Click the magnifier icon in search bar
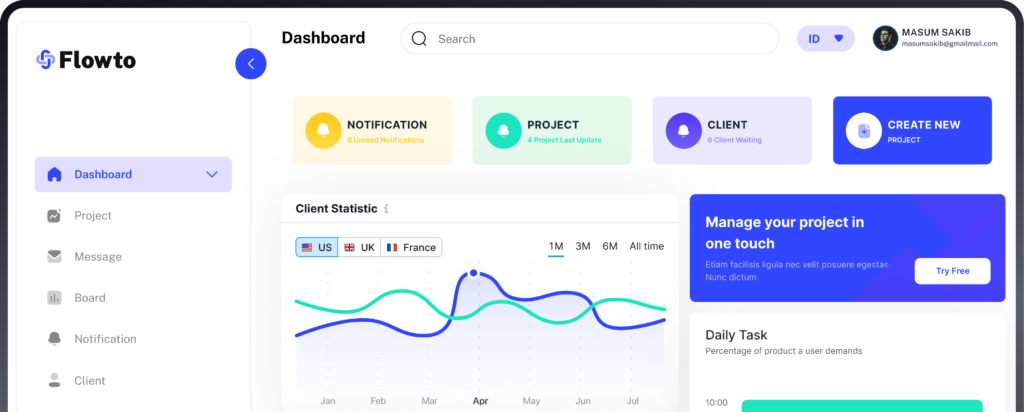The width and height of the screenshot is (1024, 412). click(x=419, y=39)
